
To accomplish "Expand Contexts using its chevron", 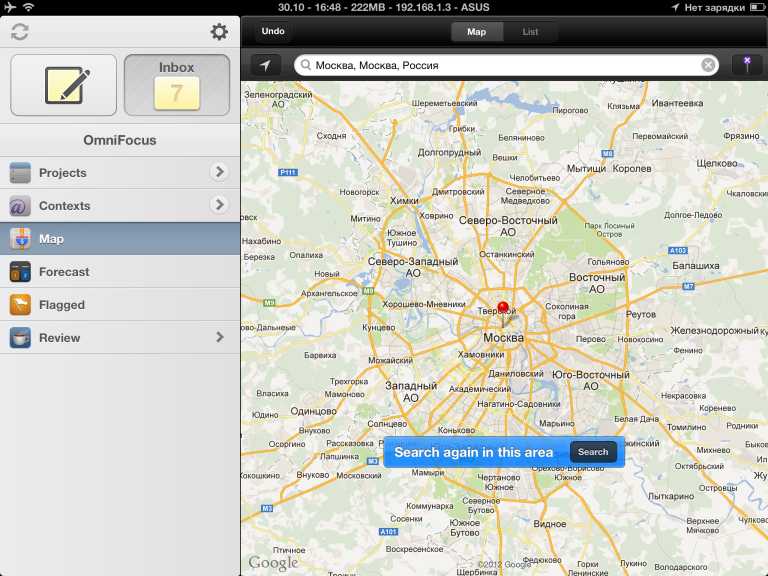I will tap(219, 204).
